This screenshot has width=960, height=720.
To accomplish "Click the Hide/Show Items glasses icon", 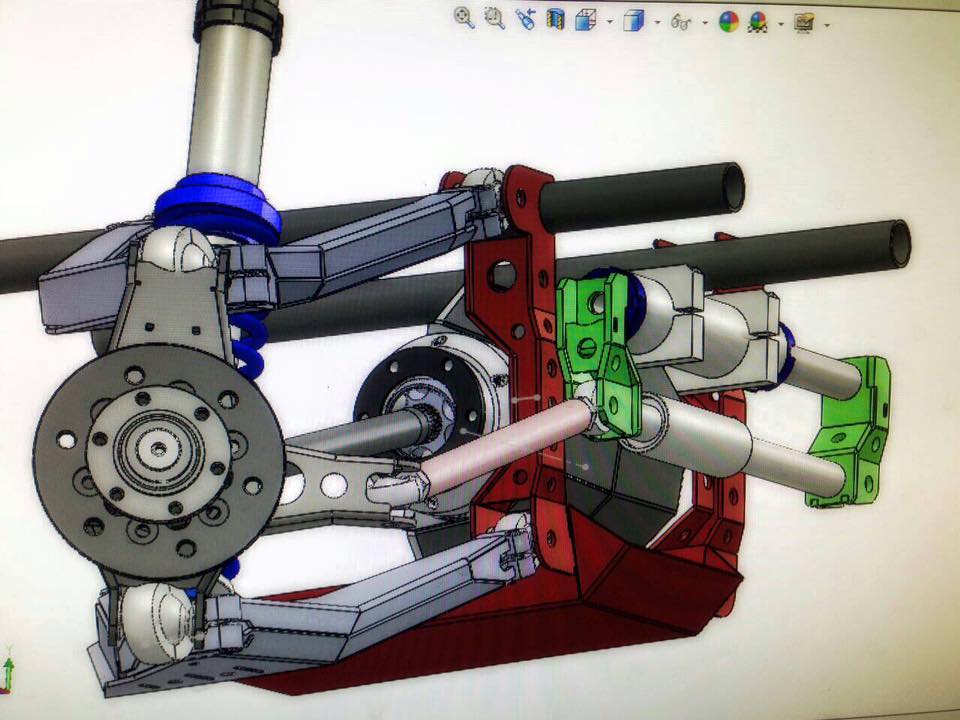I will click(x=681, y=23).
